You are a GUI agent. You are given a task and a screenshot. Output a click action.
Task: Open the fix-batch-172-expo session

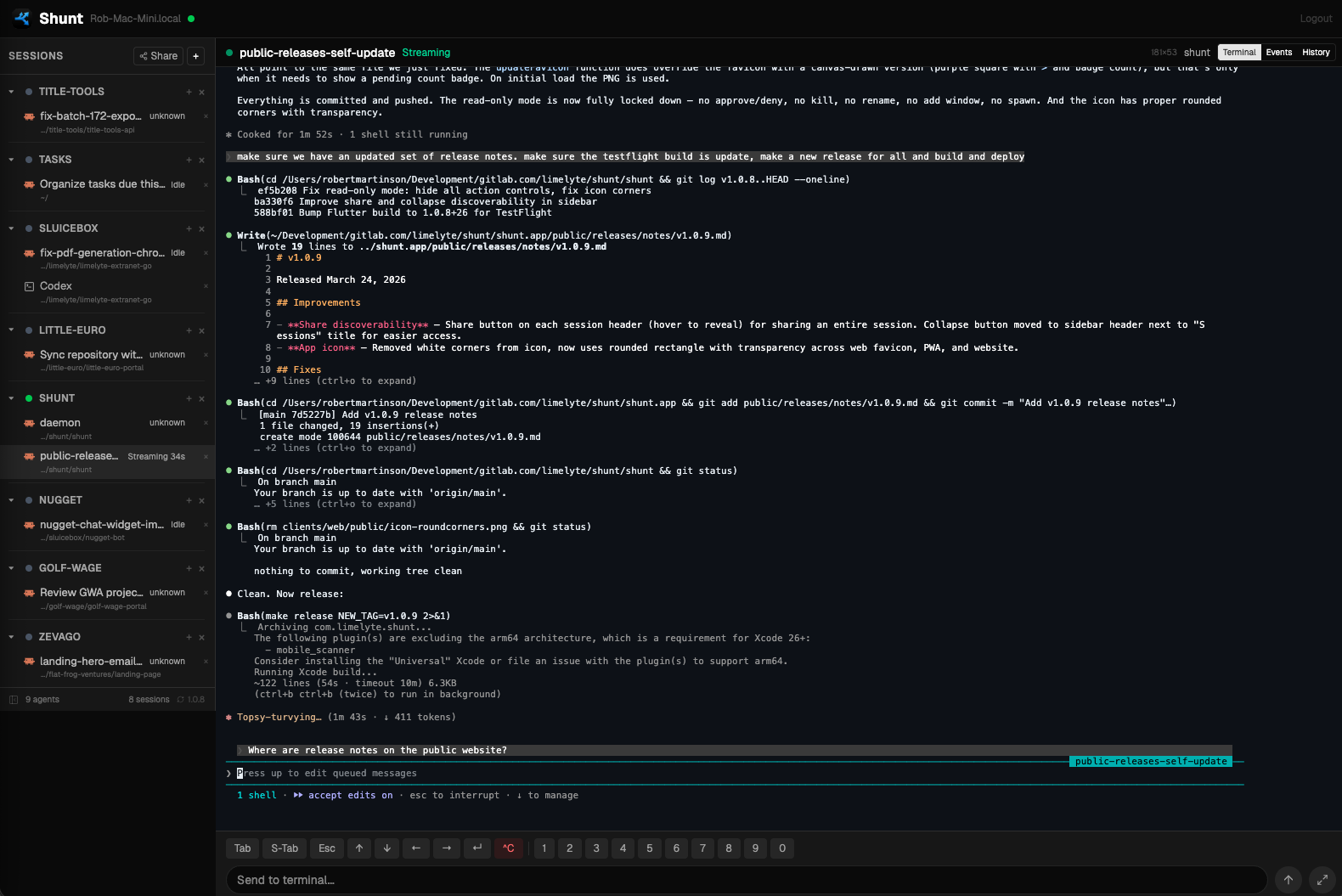click(107, 122)
